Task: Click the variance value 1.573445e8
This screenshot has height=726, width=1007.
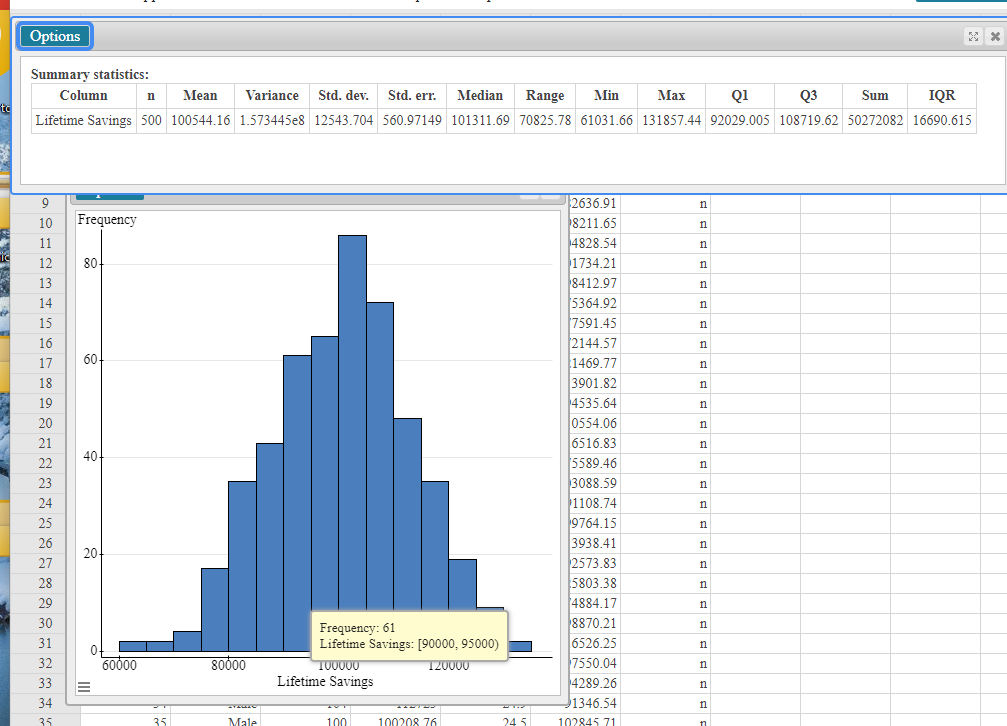Action: (272, 120)
